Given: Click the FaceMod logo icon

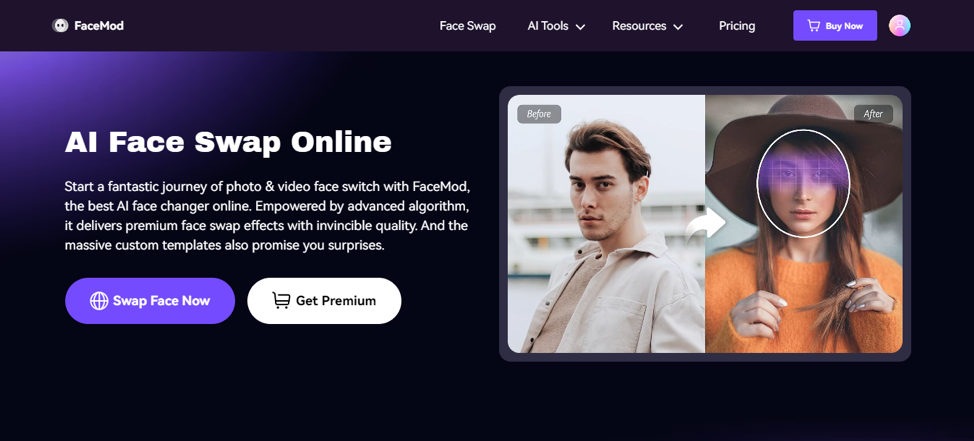Looking at the screenshot, I should 60,25.
